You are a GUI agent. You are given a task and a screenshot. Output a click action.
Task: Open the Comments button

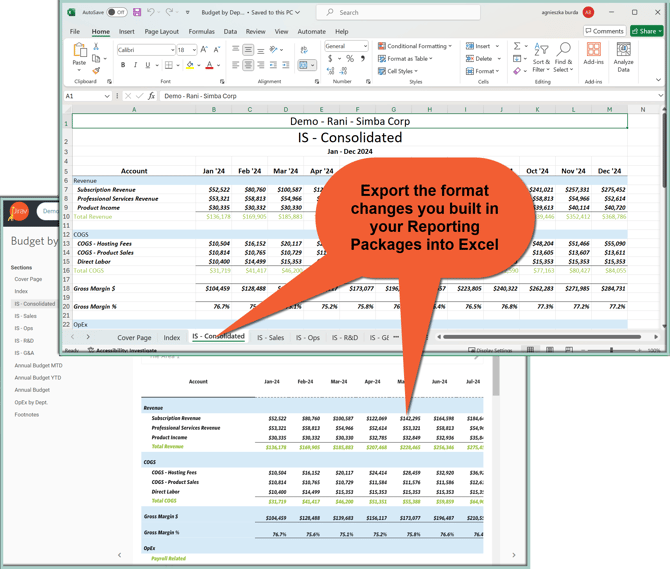[604, 31]
